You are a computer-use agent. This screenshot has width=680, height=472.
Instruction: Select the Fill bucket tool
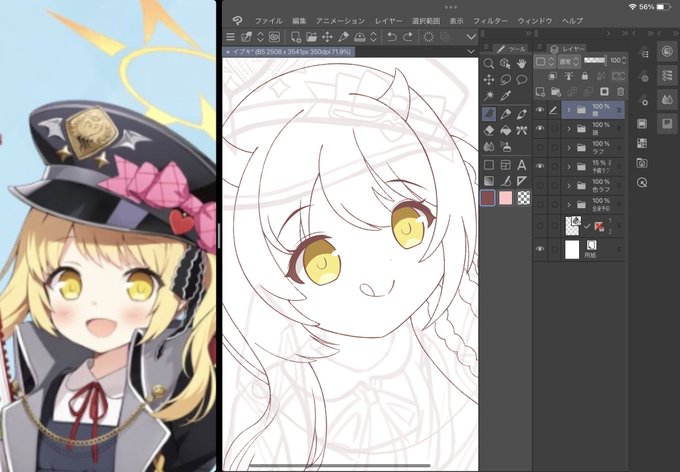[x=505, y=130]
